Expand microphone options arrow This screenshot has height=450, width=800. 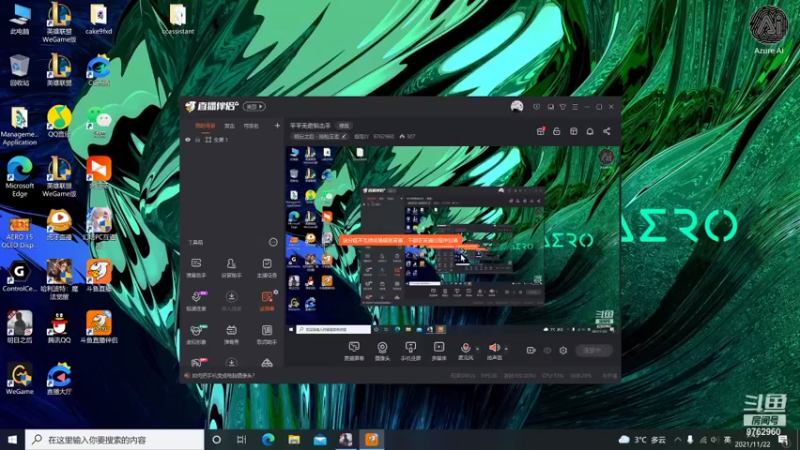(x=478, y=349)
